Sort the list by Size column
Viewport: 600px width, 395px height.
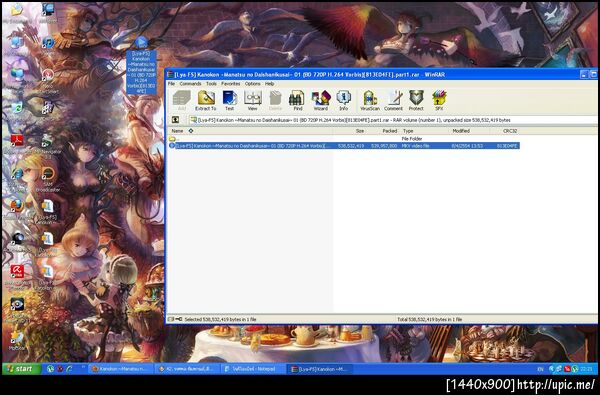[x=349, y=131]
